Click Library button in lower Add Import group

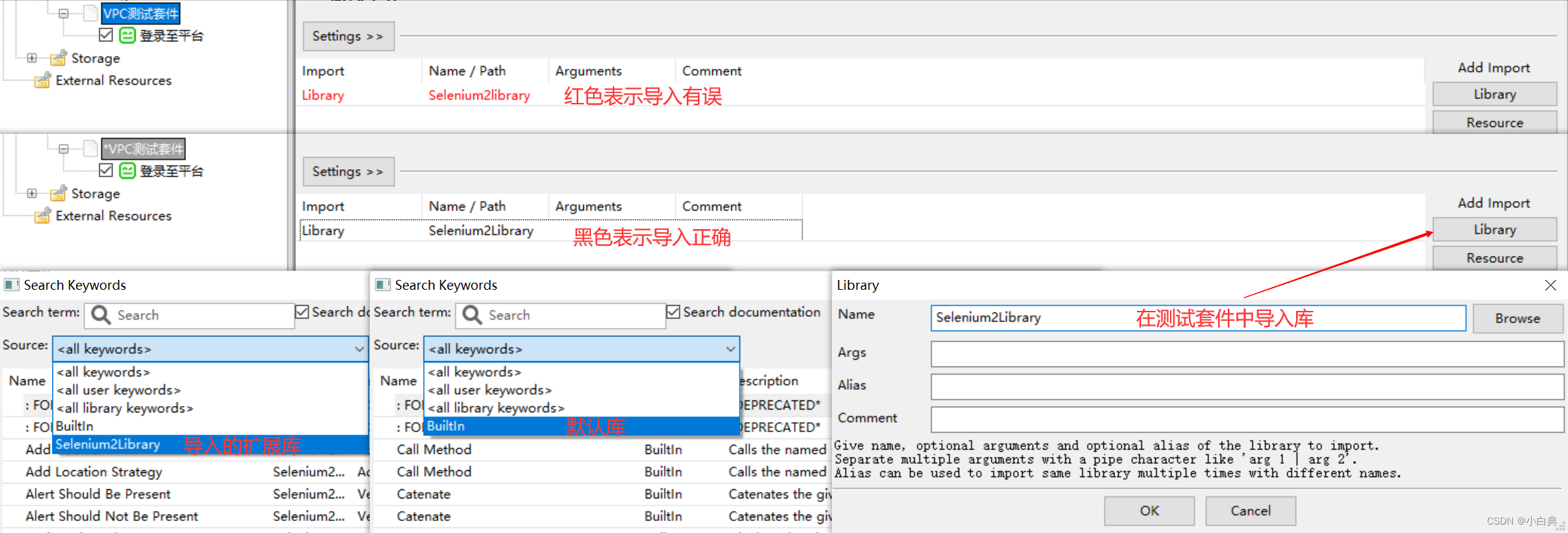pos(1495,230)
